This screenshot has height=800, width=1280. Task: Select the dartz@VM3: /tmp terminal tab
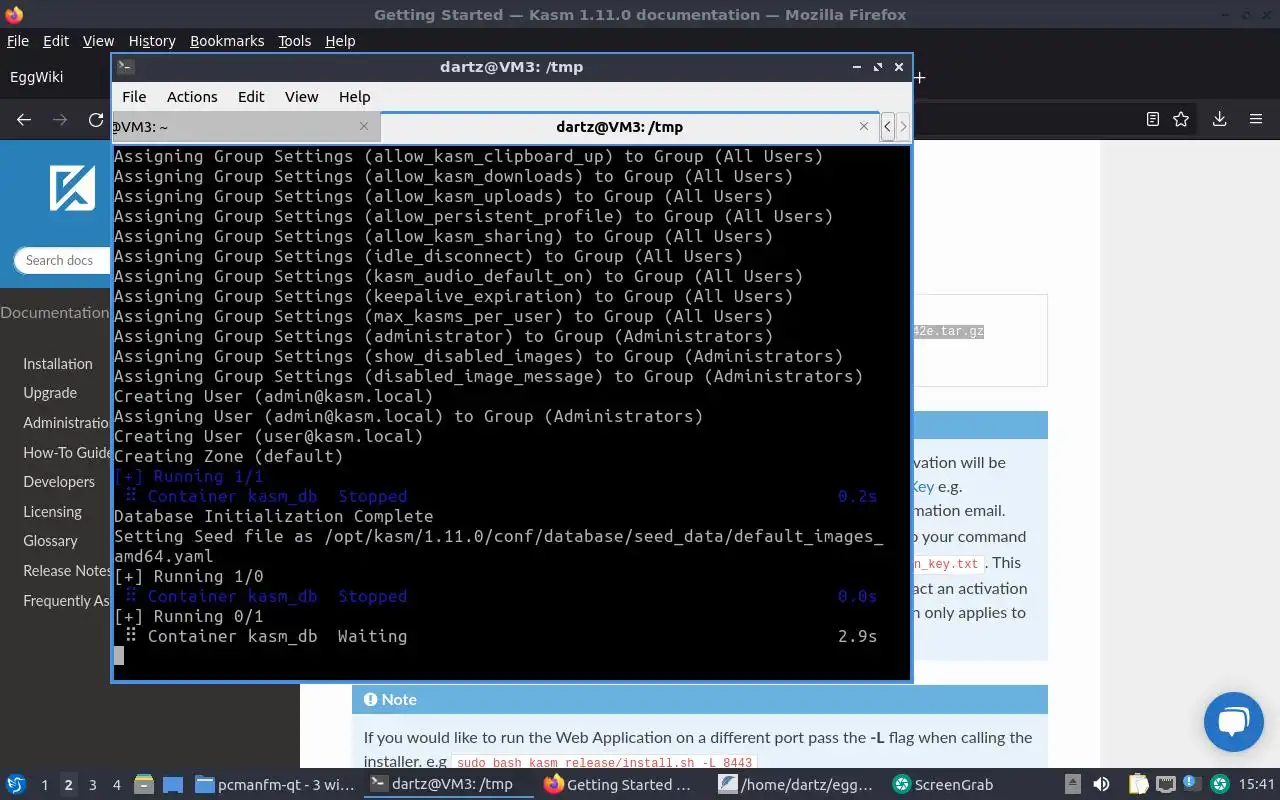pos(630,126)
